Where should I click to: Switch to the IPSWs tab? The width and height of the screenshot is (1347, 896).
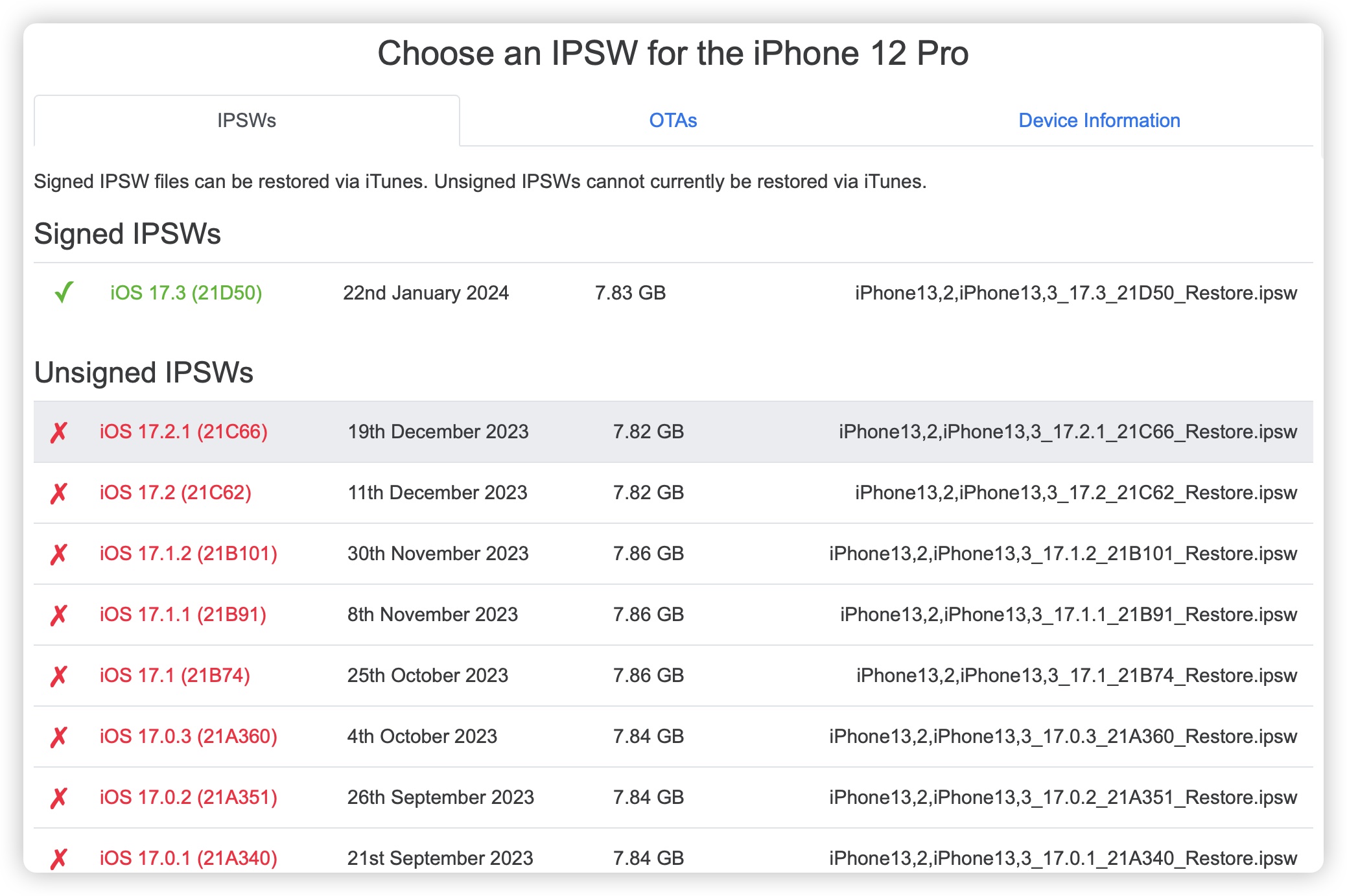[247, 121]
